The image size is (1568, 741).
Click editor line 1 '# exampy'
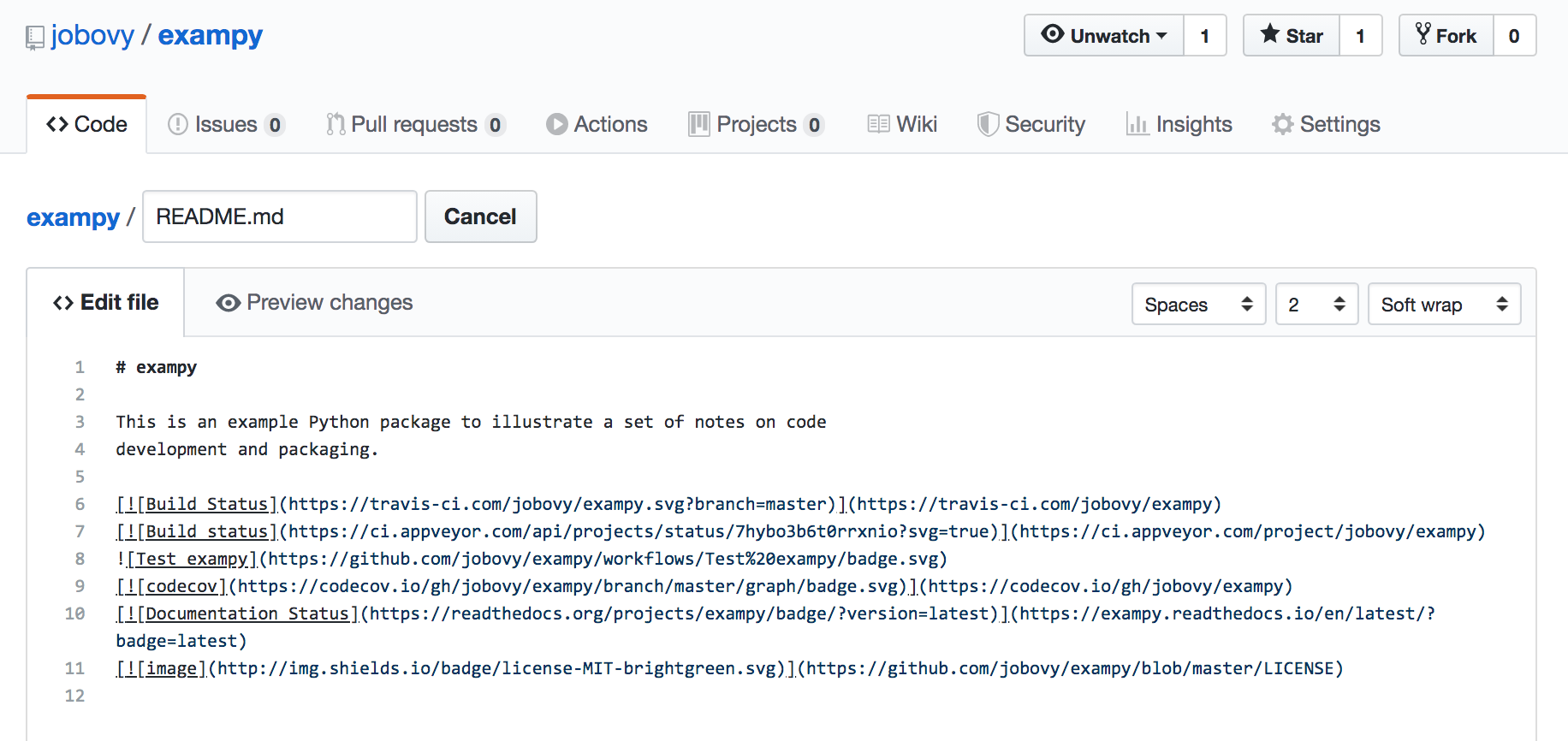click(157, 367)
